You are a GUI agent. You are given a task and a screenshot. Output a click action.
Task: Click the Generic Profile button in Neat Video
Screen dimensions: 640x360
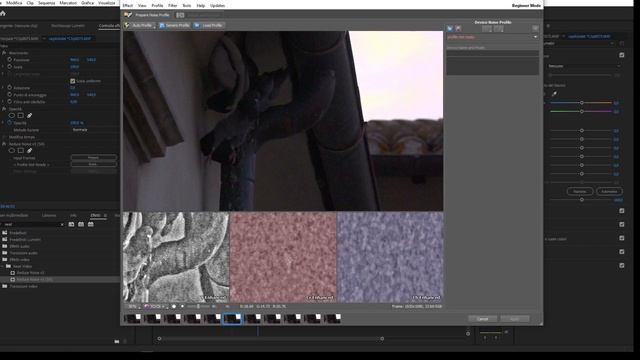coord(174,25)
